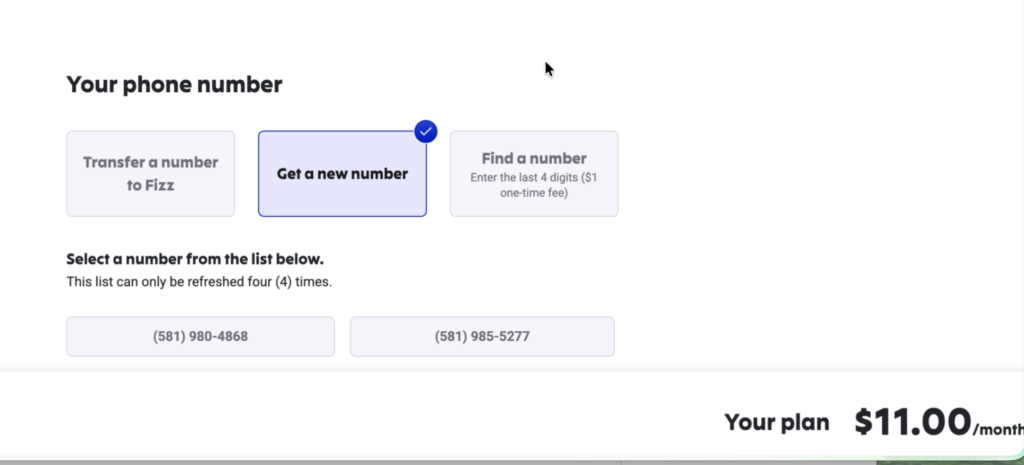Select the Find a number option
This screenshot has width=1024, height=465.
pyautogui.click(x=534, y=173)
